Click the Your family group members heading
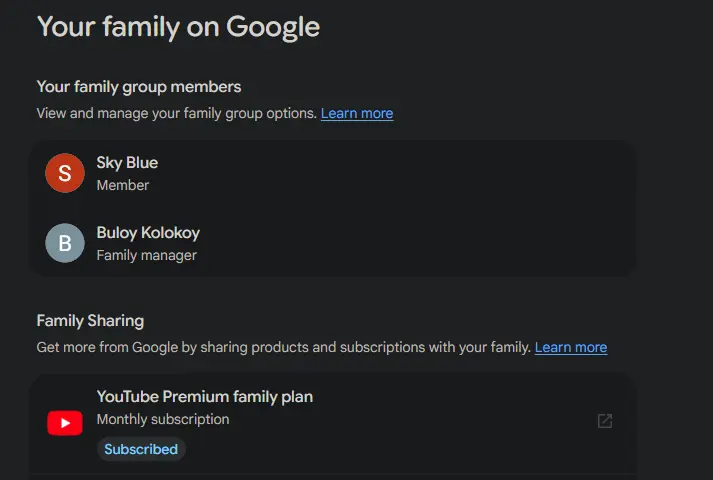Image resolution: width=713 pixels, height=480 pixels. click(x=139, y=87)
